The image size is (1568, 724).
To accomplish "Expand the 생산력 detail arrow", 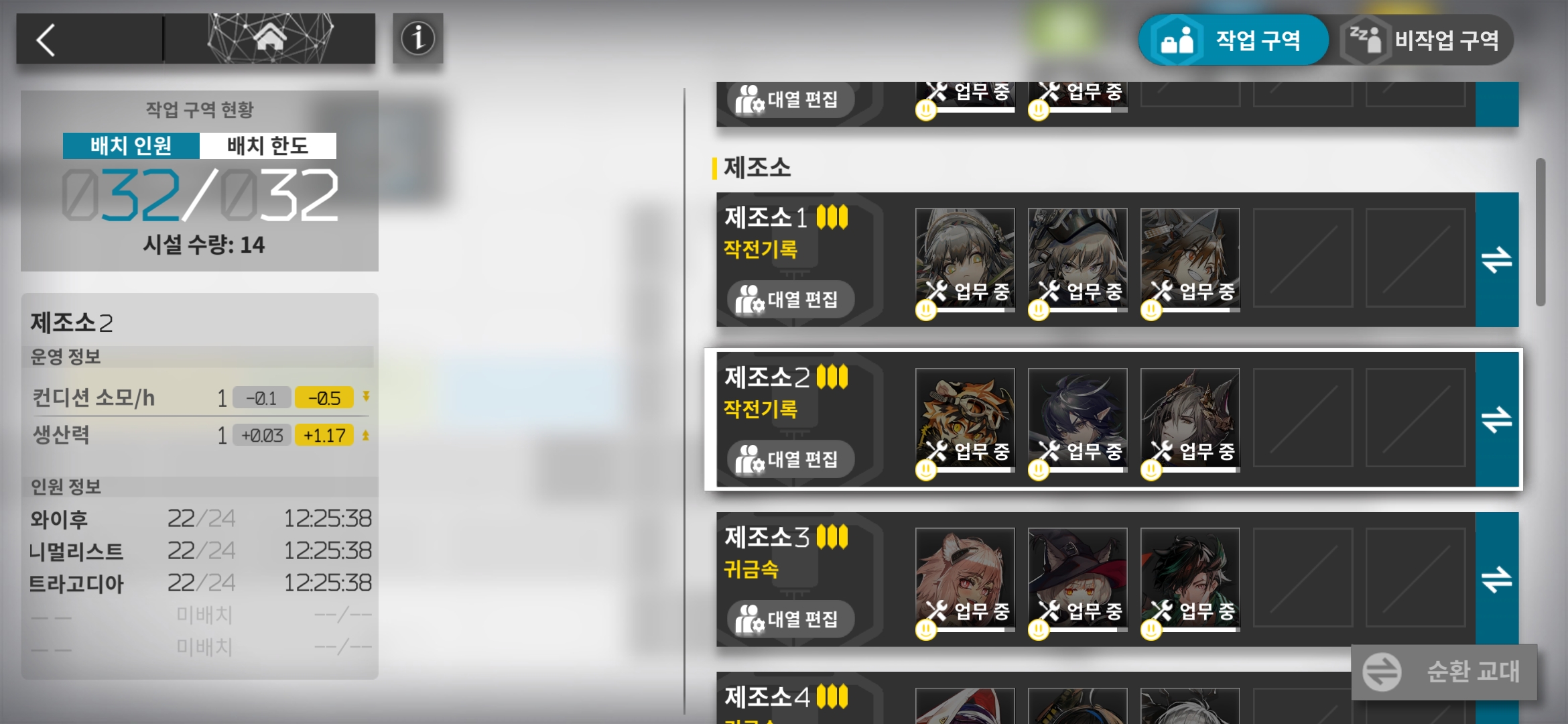I will tap(366, 435).
